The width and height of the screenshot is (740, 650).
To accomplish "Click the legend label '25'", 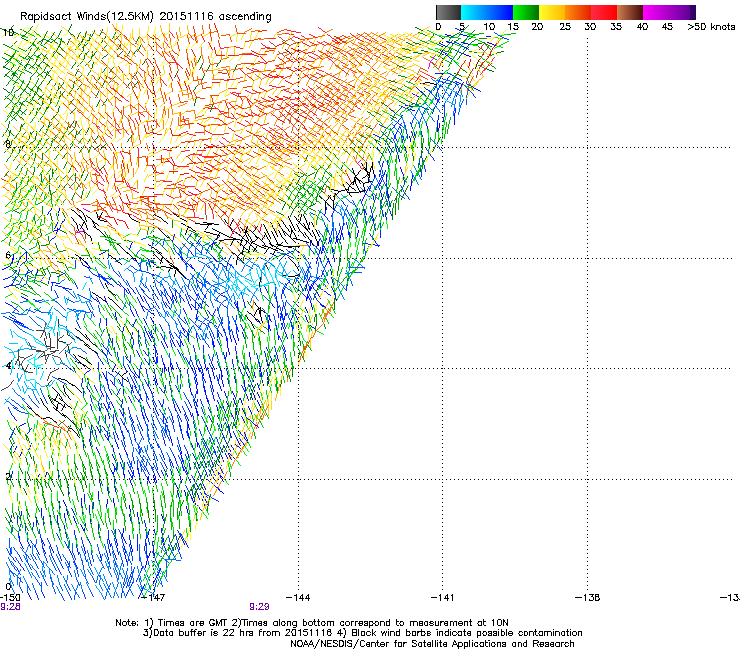I will tap(565, 27).
